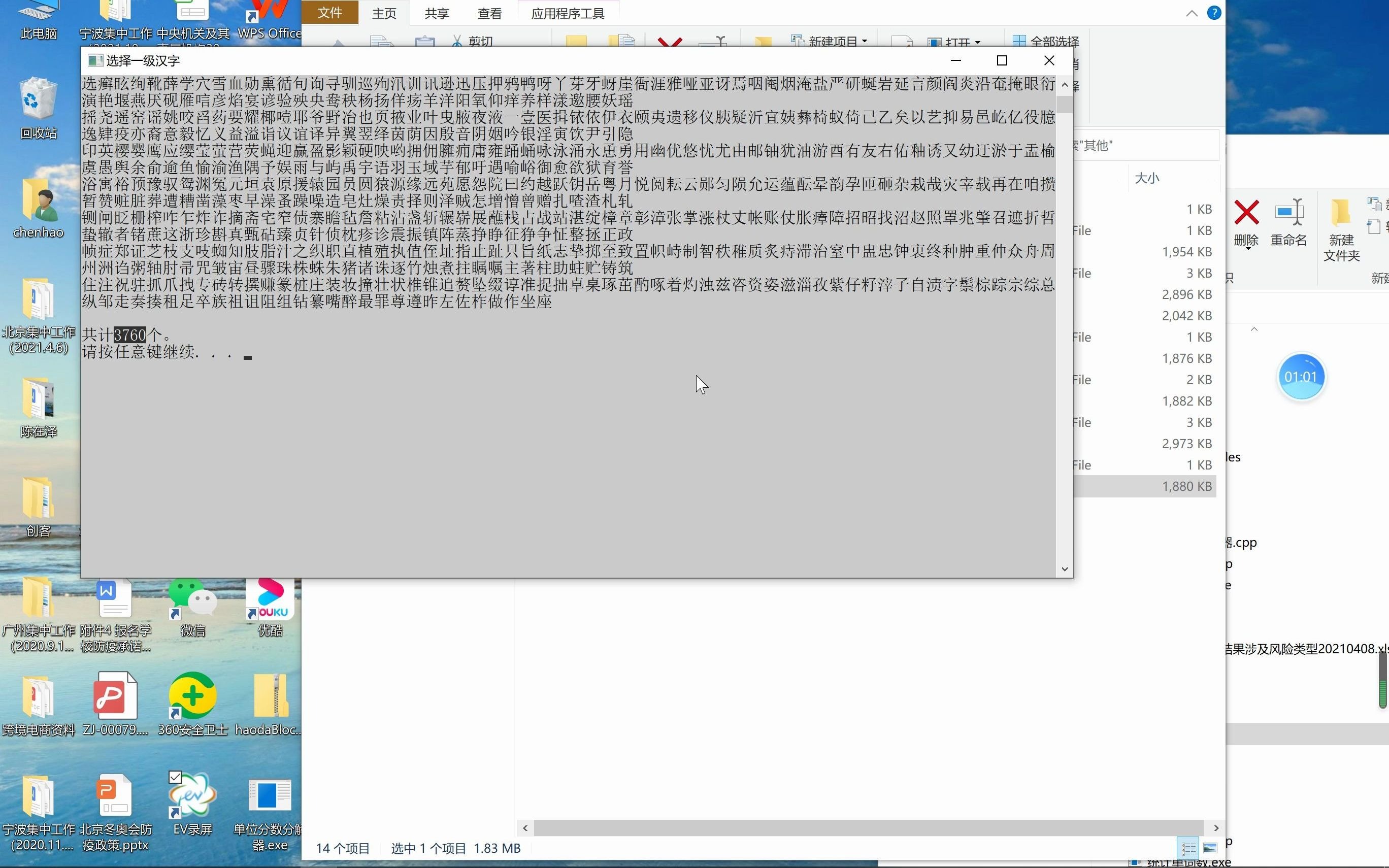The height and width of the screenshot is (868, 1389).
Task: Launch 360安全卫士 from the desktop
Action: click(192, 705)
